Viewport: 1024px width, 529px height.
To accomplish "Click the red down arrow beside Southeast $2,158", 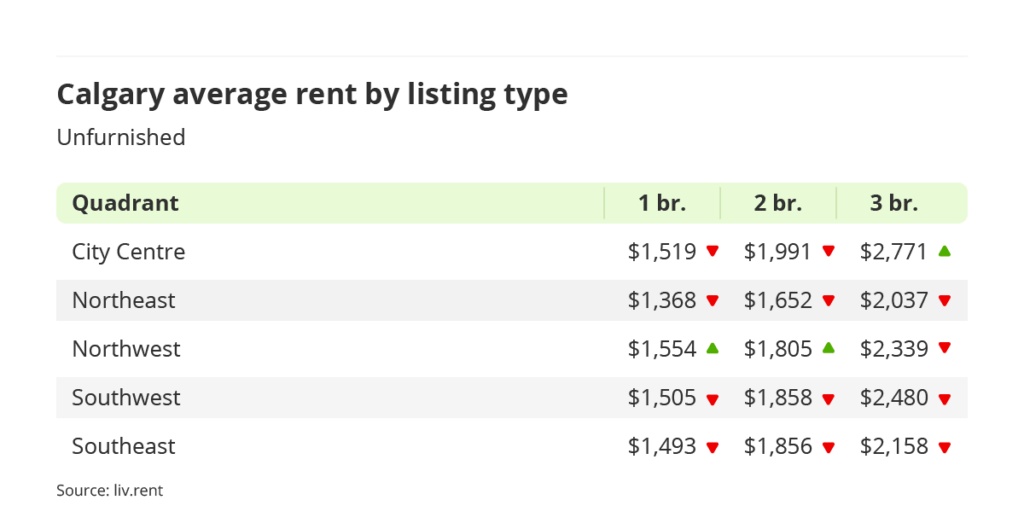I will [944, 447].
